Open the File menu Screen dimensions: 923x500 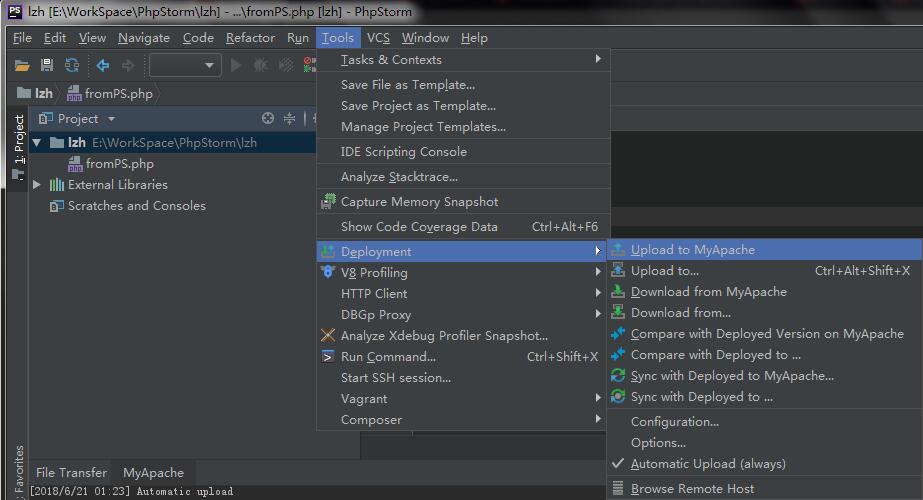coord(22,38)
